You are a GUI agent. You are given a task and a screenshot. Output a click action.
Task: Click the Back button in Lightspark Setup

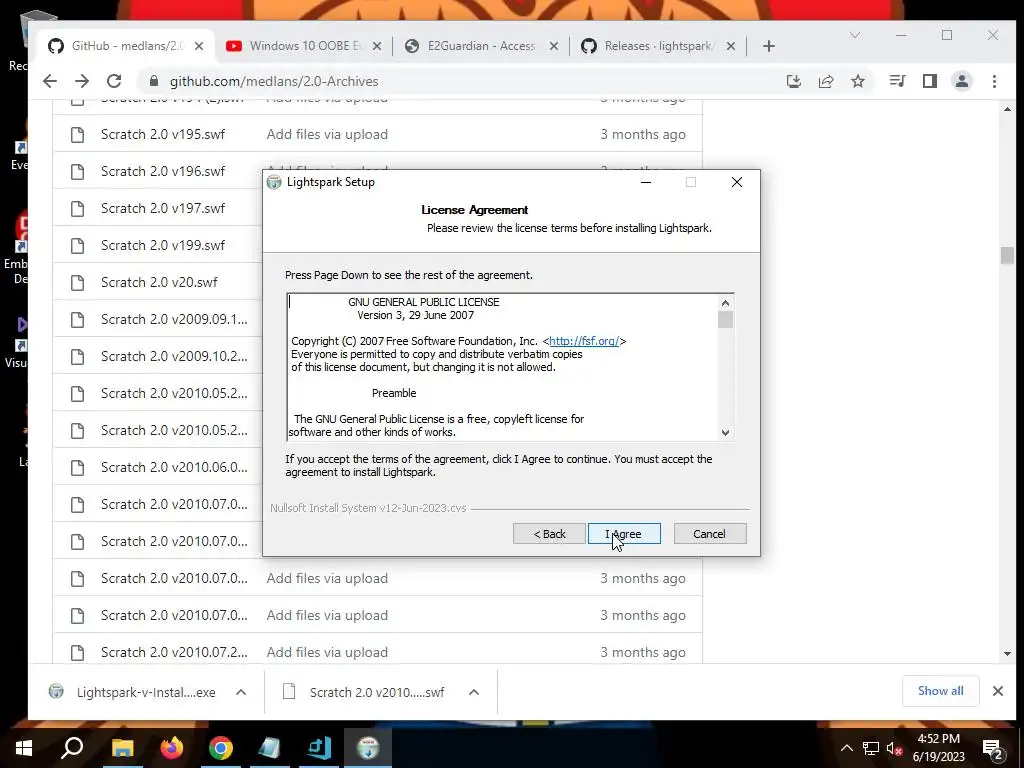[549, 534]
